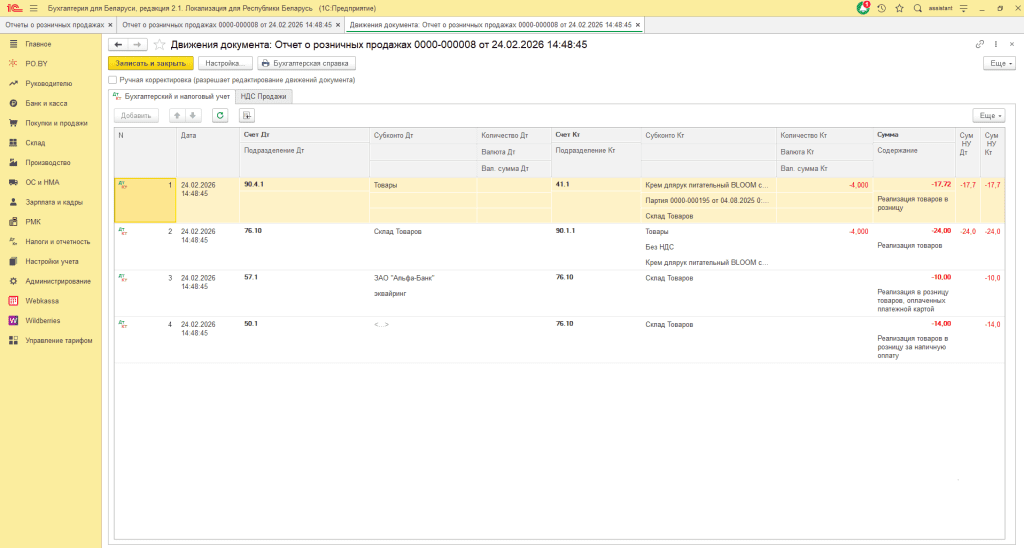
Task: Close the Отчеты о розничных продажах tab
Action: (x=108, y=24)
